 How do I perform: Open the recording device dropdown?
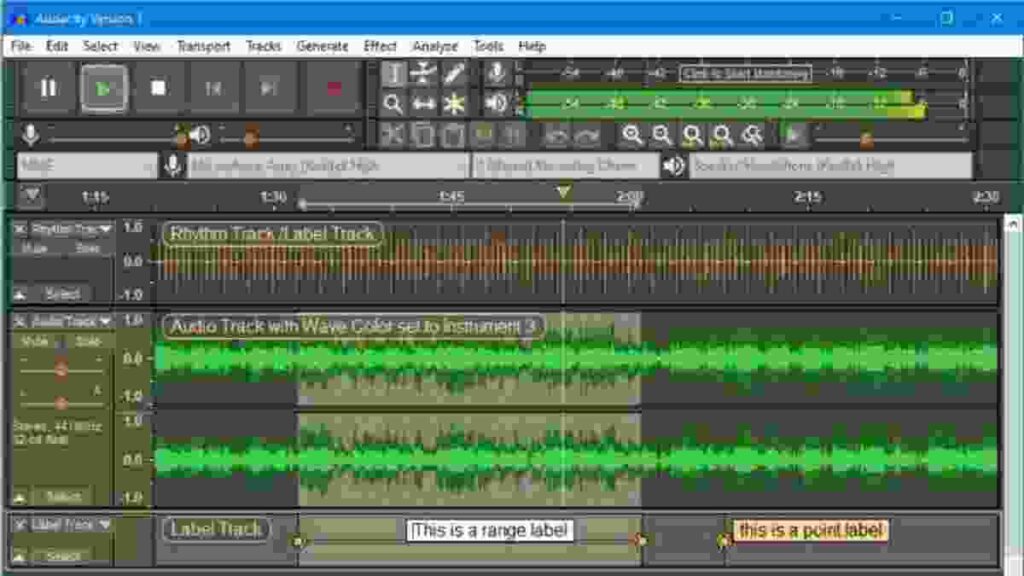click(328, 166)
